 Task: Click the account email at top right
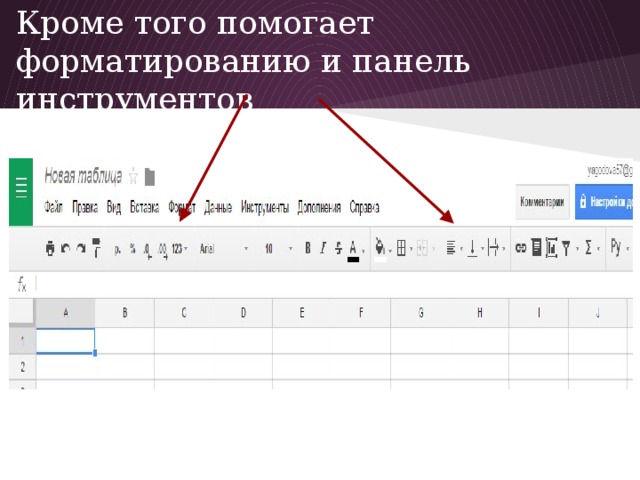pos(610,171)
